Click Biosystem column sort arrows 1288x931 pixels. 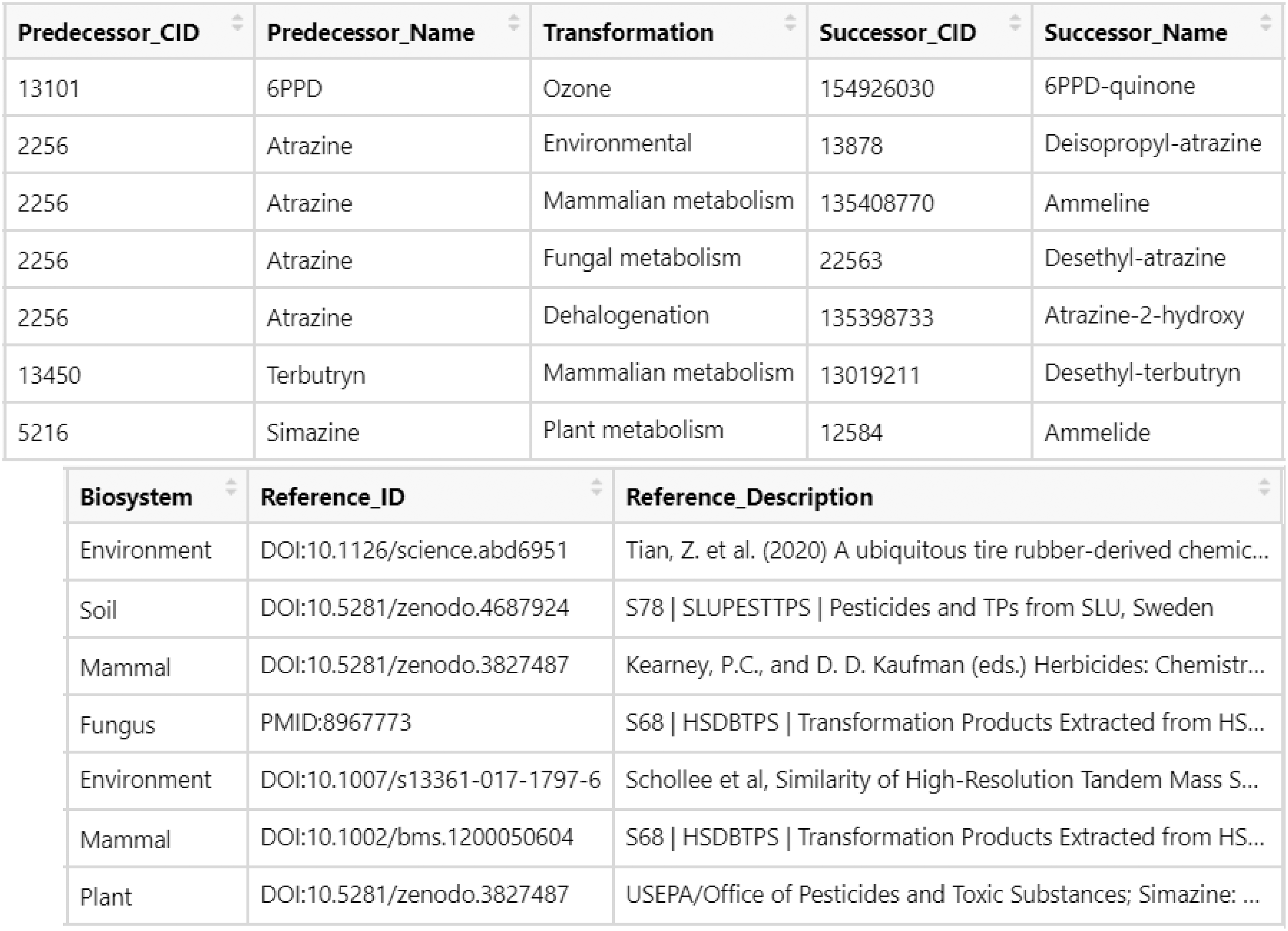231,488
